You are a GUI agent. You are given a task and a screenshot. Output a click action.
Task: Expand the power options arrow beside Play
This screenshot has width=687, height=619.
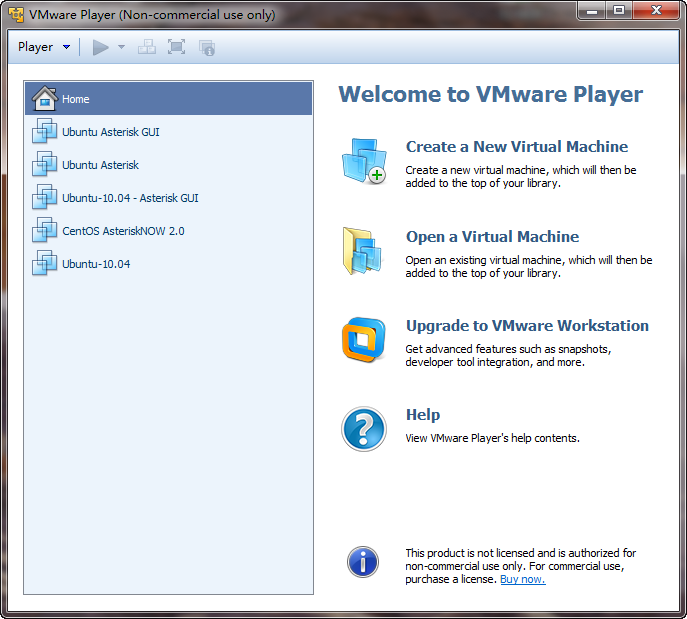(x=121, y=47)
